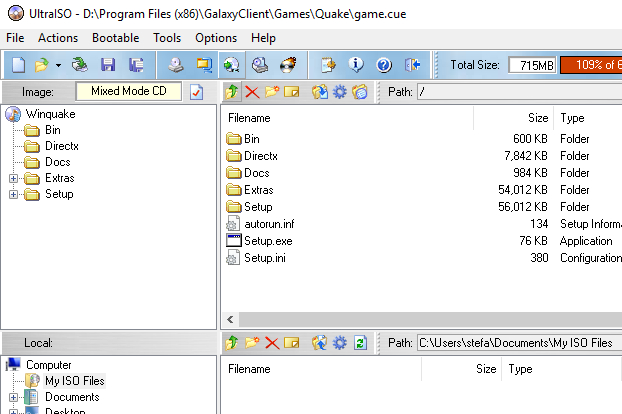Click the Add to image icon in local pane

320,343
